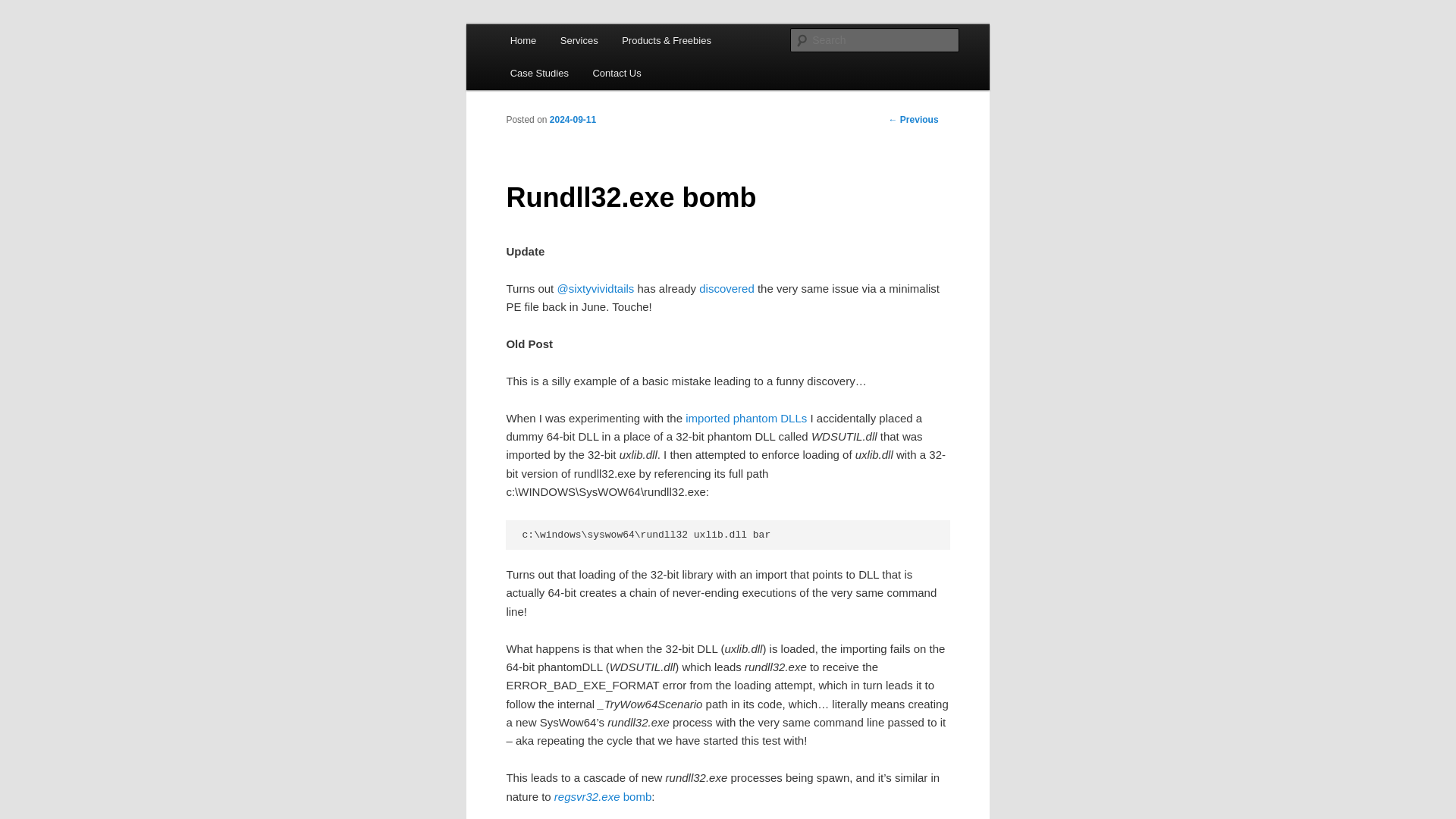Click the Products & Freebies menu item
This screenshot has height=819, width=1456.
666,40
